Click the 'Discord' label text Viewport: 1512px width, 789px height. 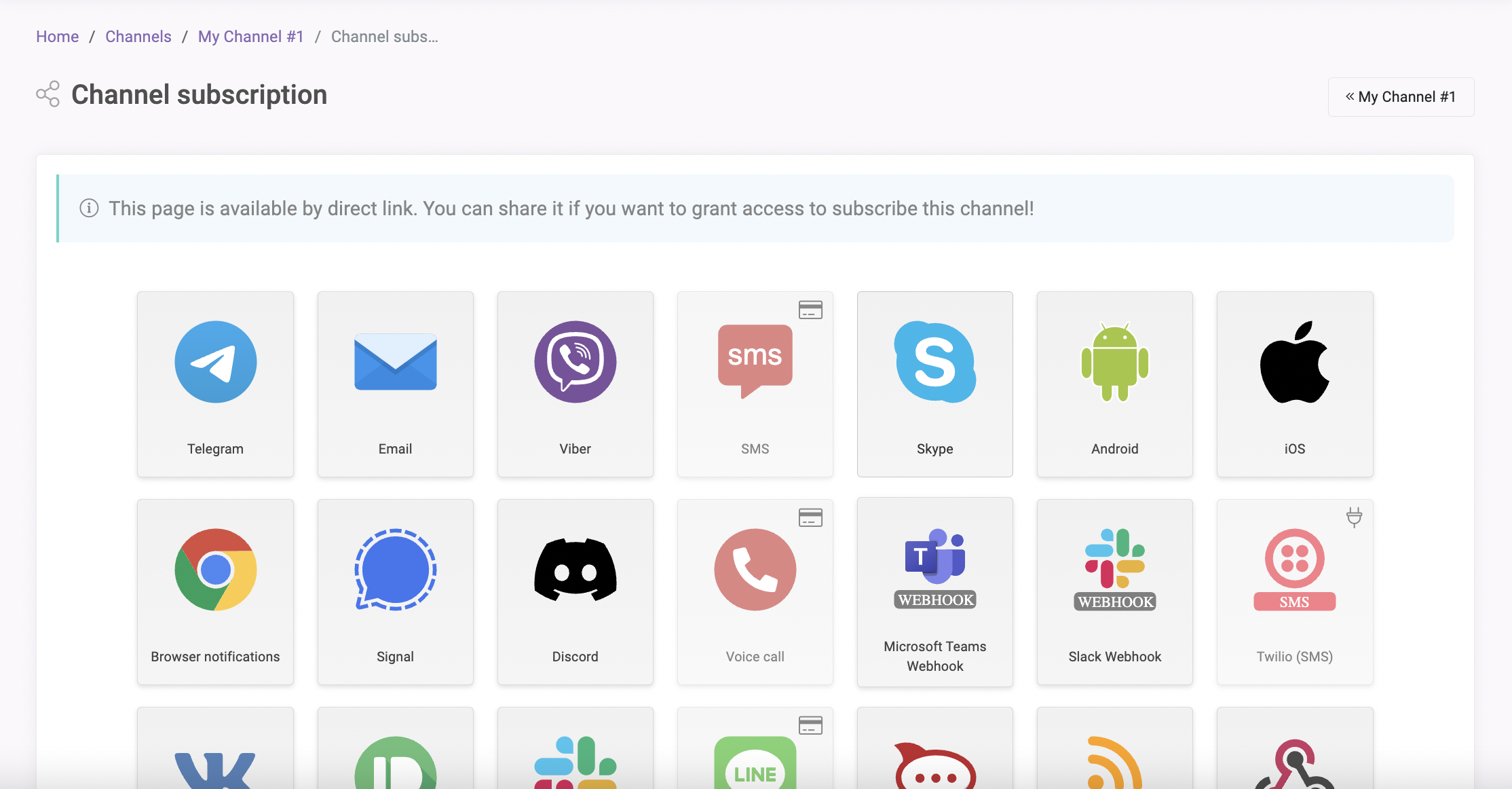tap(575, 657)
